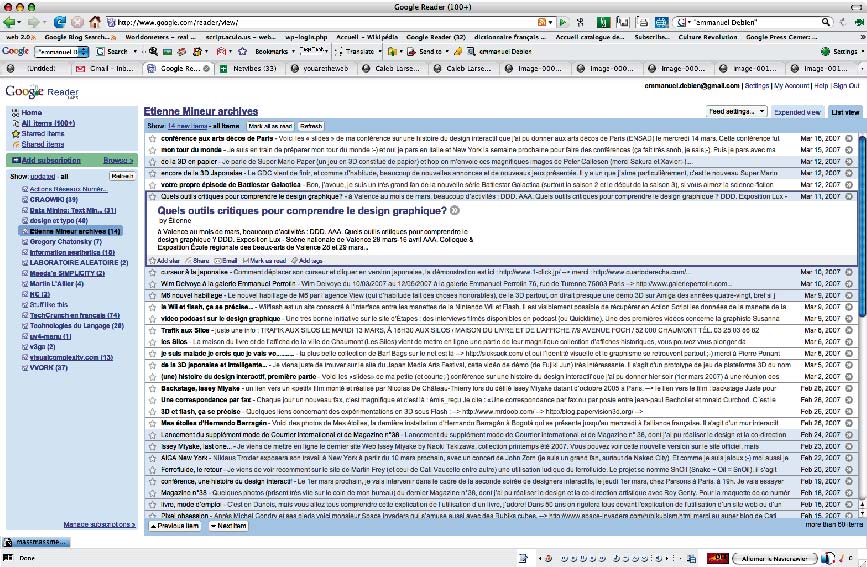Click the browser Back arrow button

pyautogui.click(x=9, y=22)
